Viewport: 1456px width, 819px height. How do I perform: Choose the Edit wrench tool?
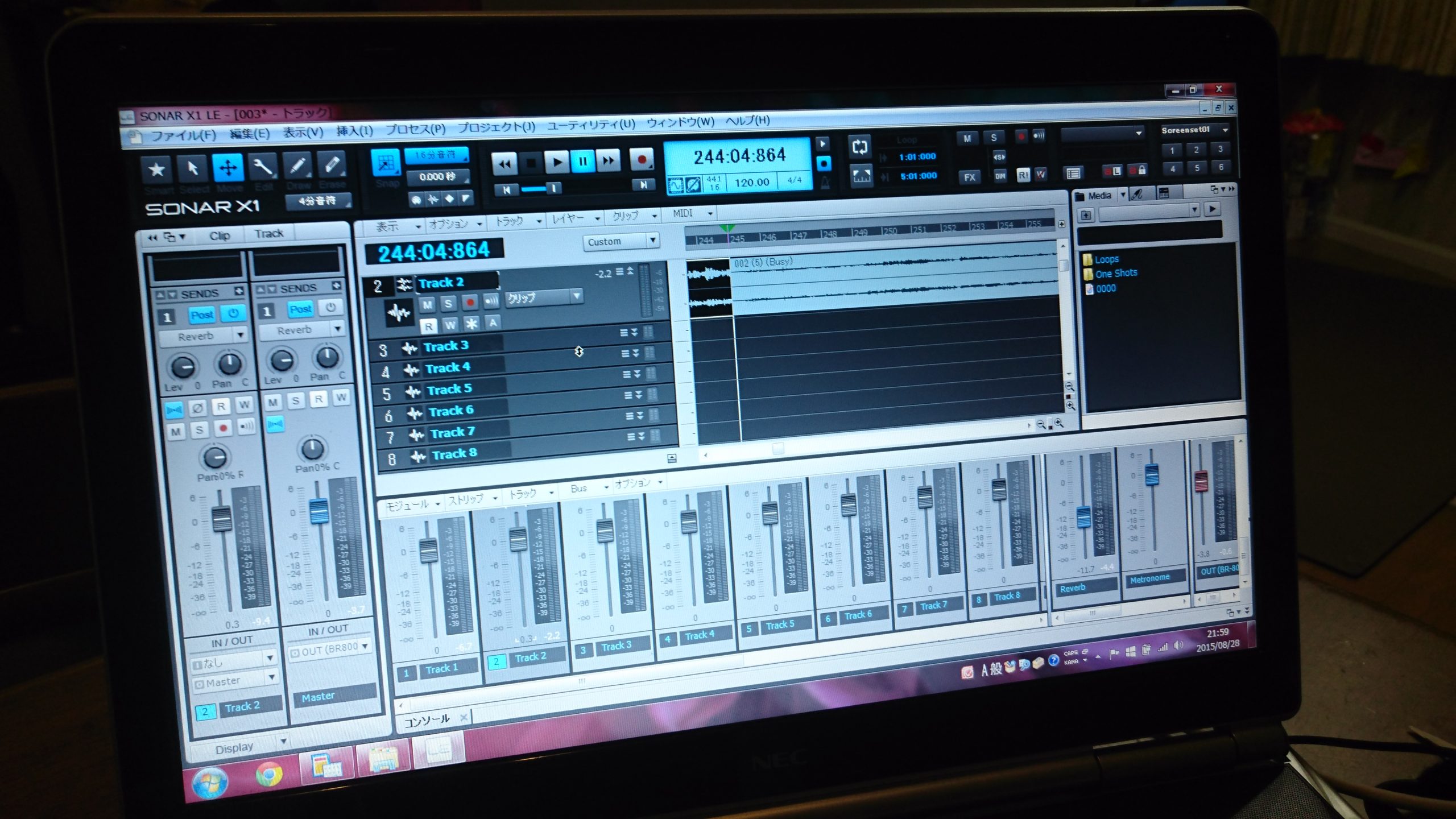(x=263, y=166)
